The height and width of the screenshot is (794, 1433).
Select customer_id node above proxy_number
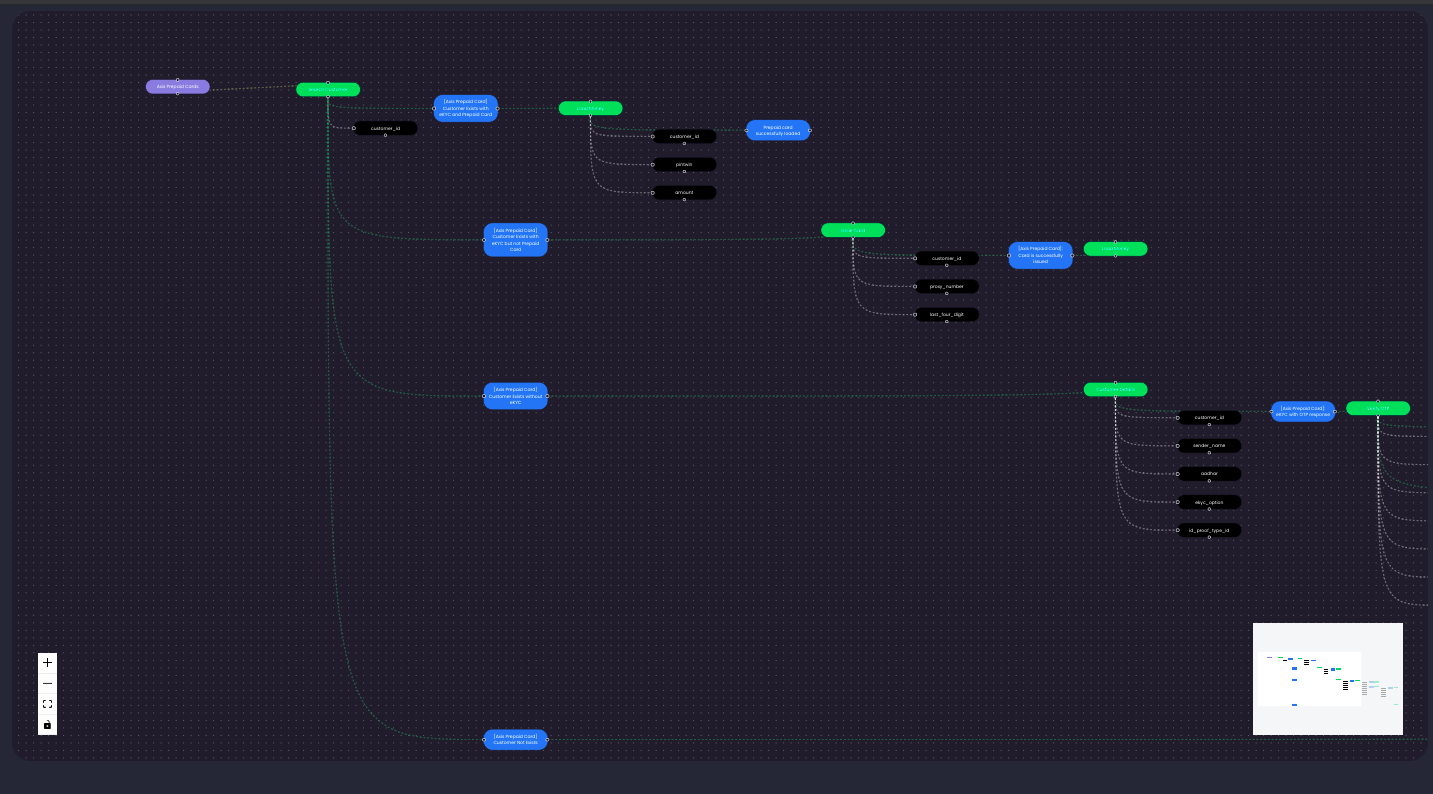947,258
